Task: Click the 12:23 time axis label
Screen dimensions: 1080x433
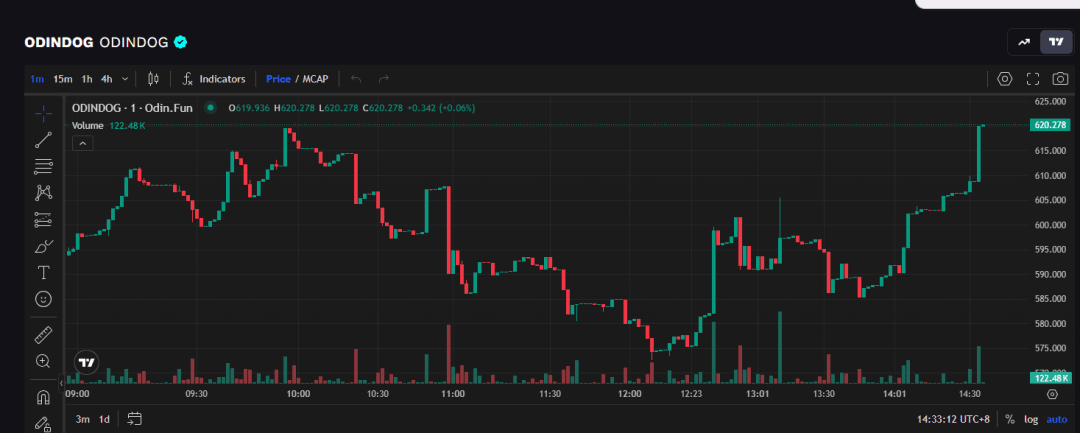Action: (691, 394)
